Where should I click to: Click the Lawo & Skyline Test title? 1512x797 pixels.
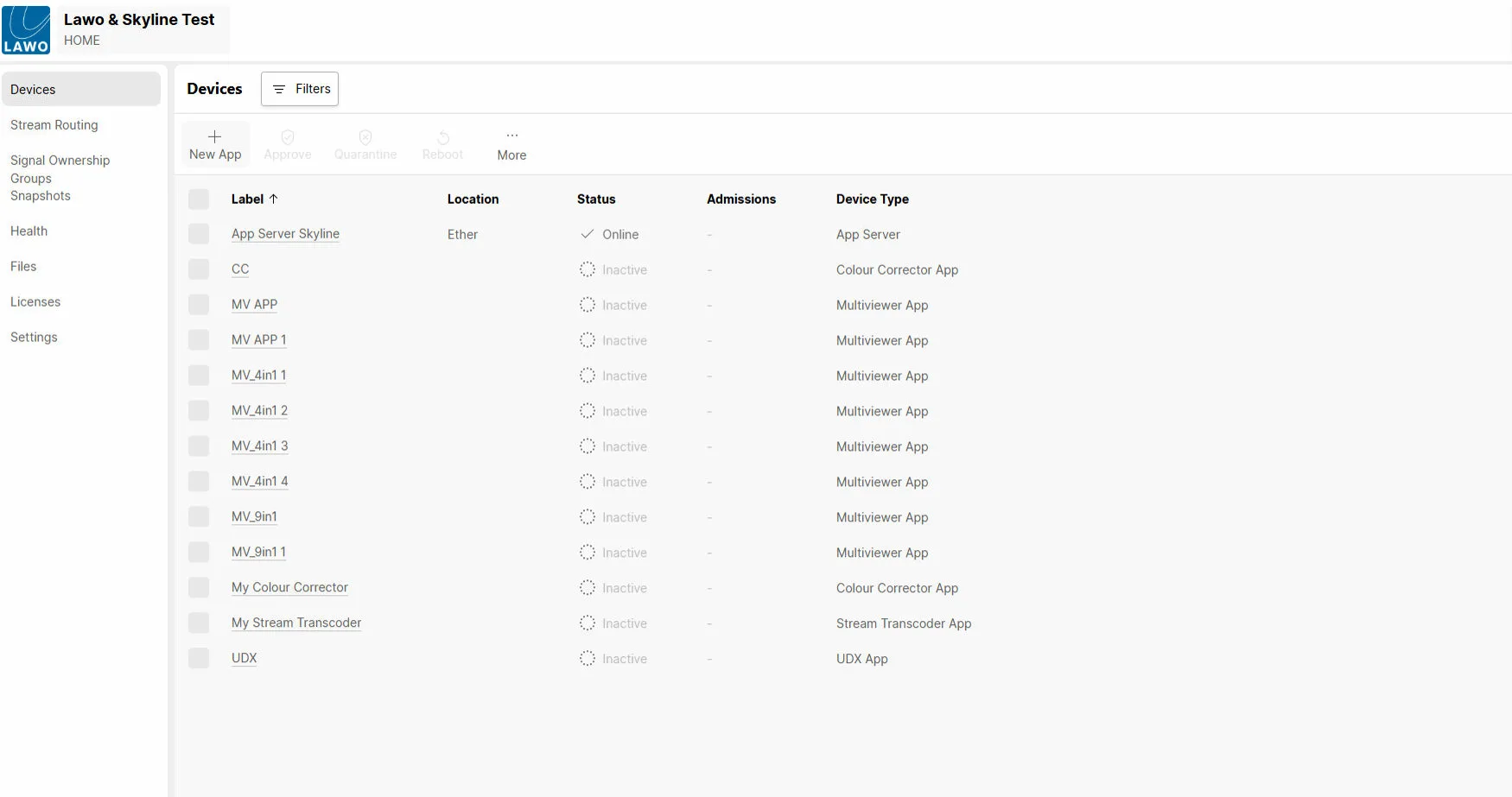click(x=139, y=20)
